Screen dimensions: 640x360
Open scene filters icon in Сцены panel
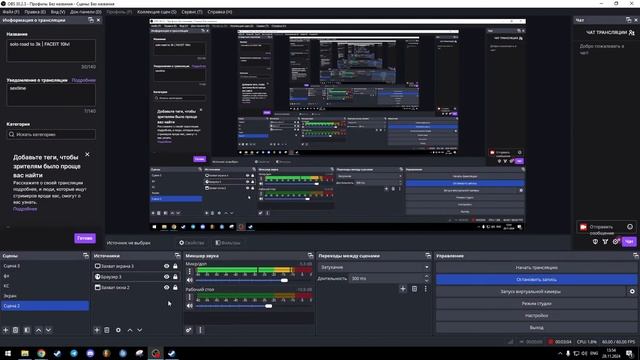click(x=27, y=330)
